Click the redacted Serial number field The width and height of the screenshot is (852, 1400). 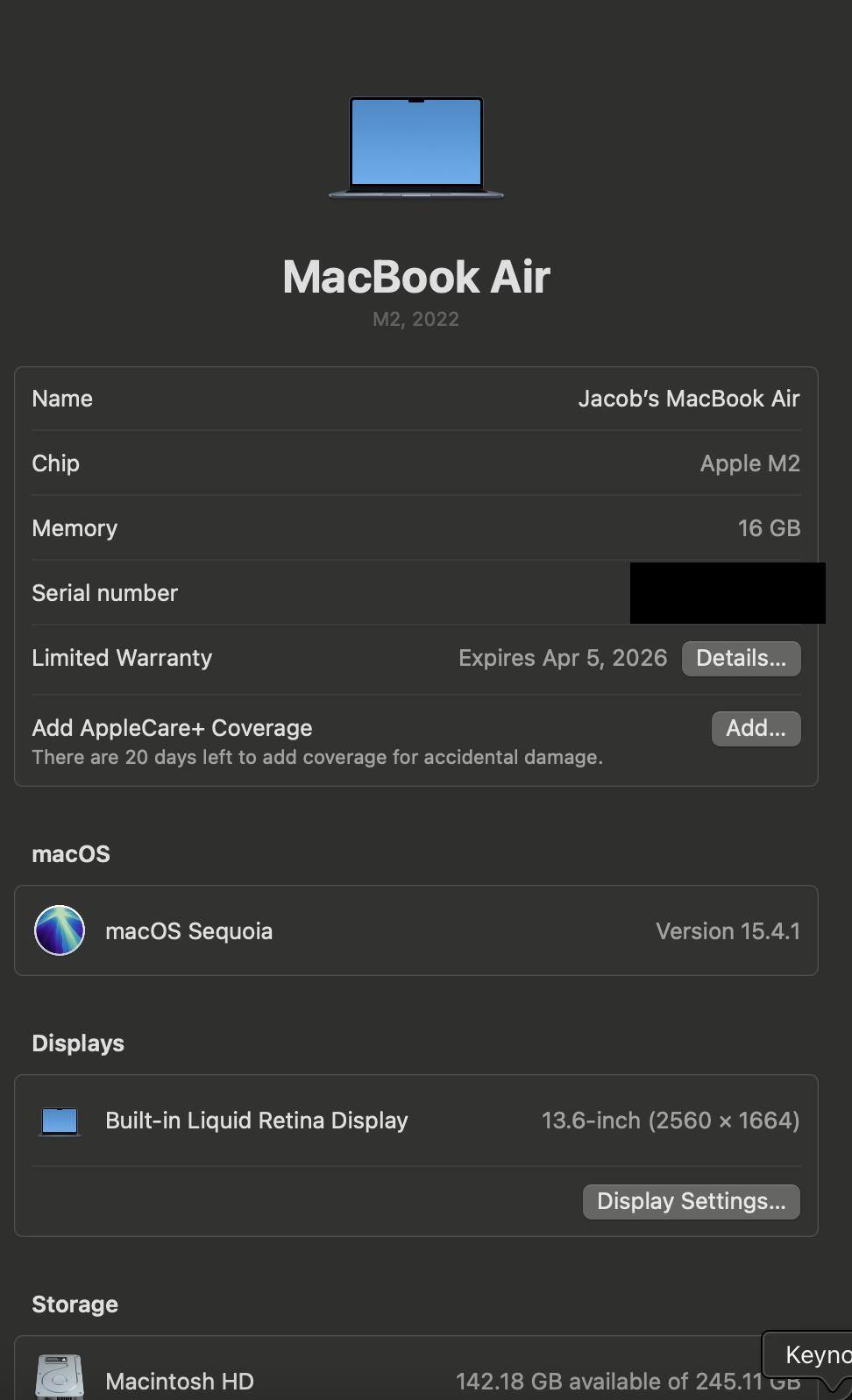(728, 593)
